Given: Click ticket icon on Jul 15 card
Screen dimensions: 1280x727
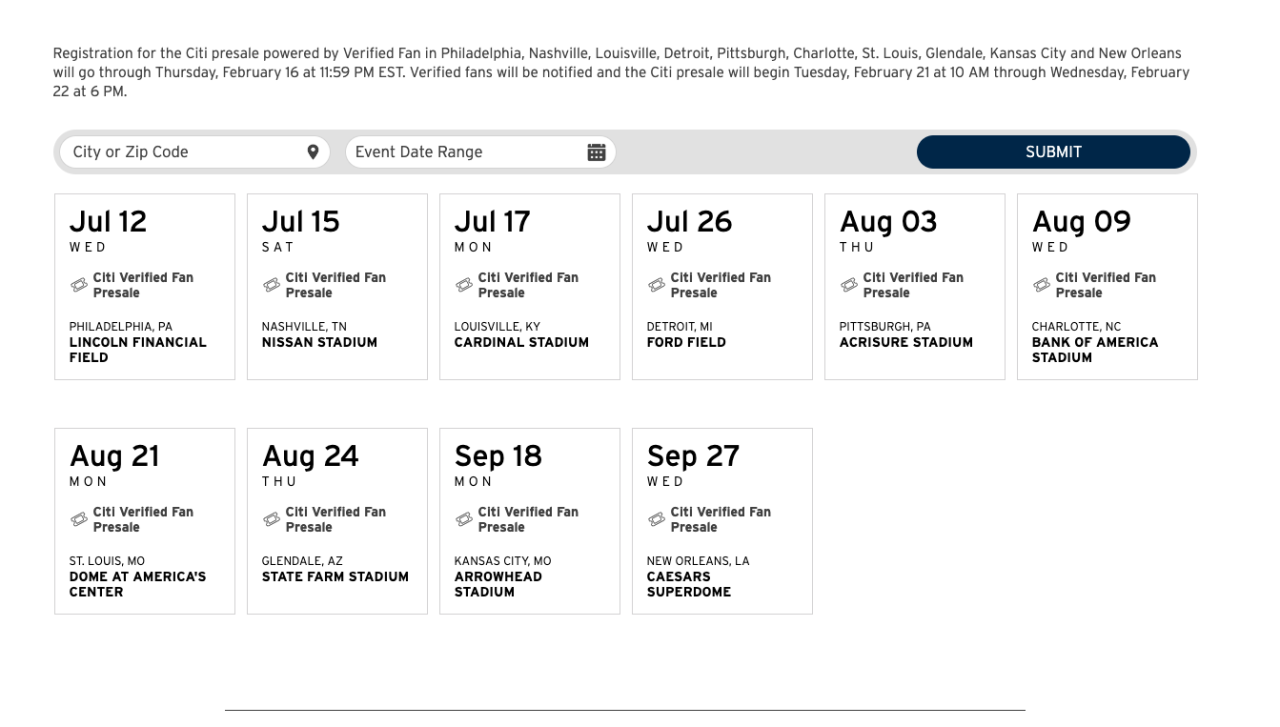Looking at the screenshot, I should tap(271, 286).
